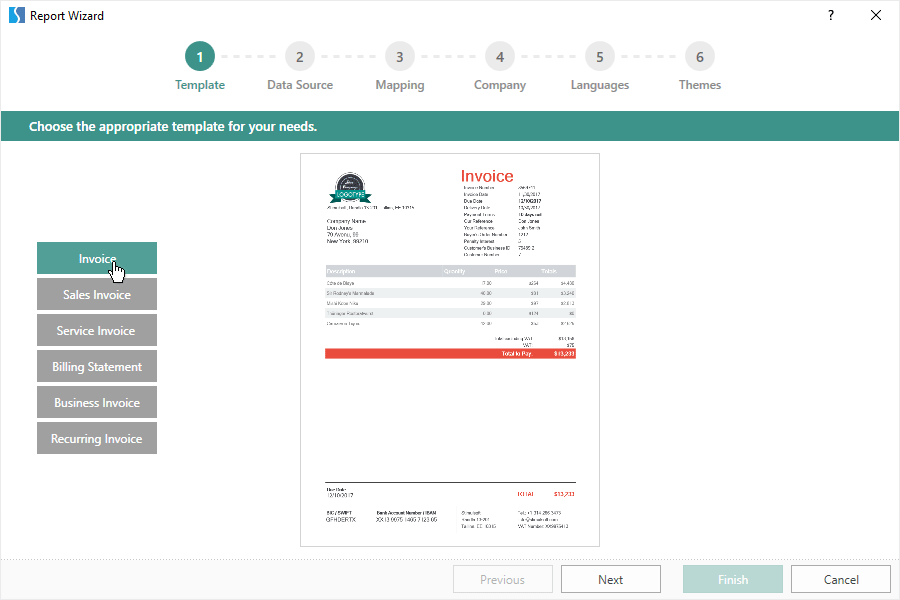
Task: Switch to step 5 Languages circle
Action: click(x=600, y=57)
